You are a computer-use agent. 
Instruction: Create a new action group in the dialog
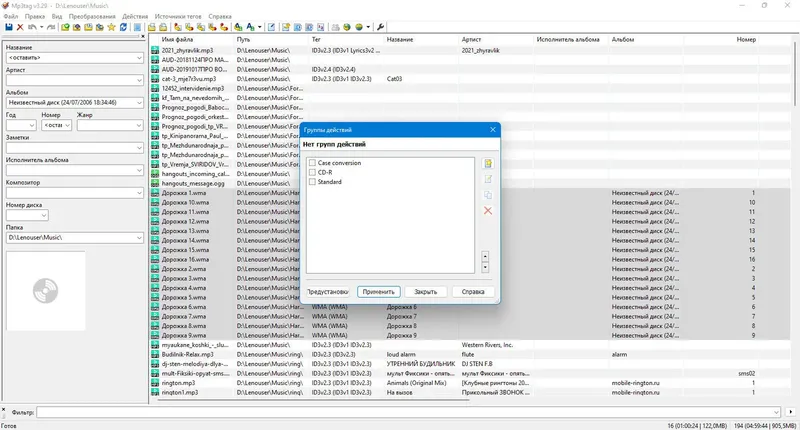[488, 164]
